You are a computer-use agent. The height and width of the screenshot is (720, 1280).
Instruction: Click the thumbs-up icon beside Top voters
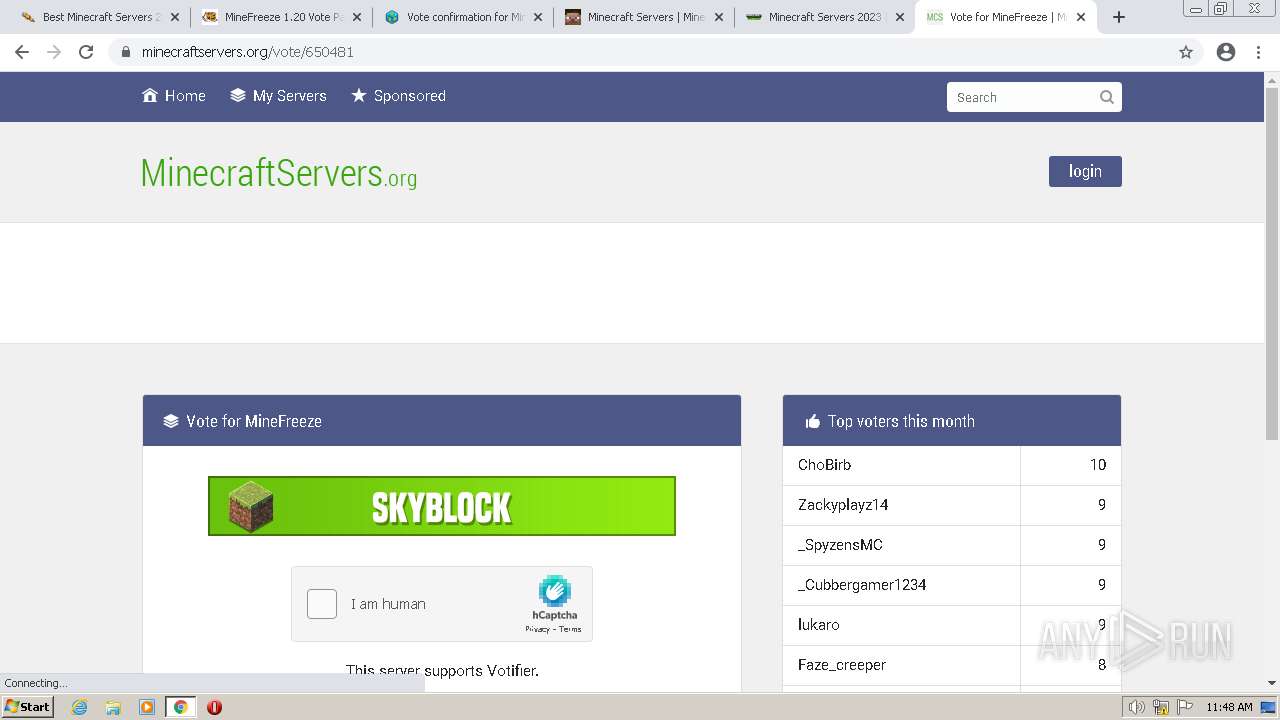[x=813, y=421]
